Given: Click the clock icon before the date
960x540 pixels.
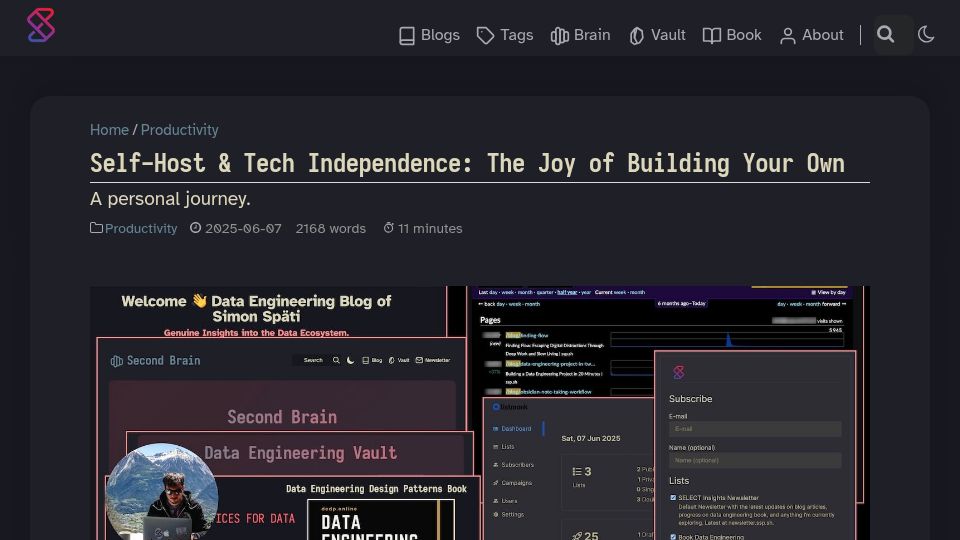Looking at the screenshot, I should click(x=195, y=228).
